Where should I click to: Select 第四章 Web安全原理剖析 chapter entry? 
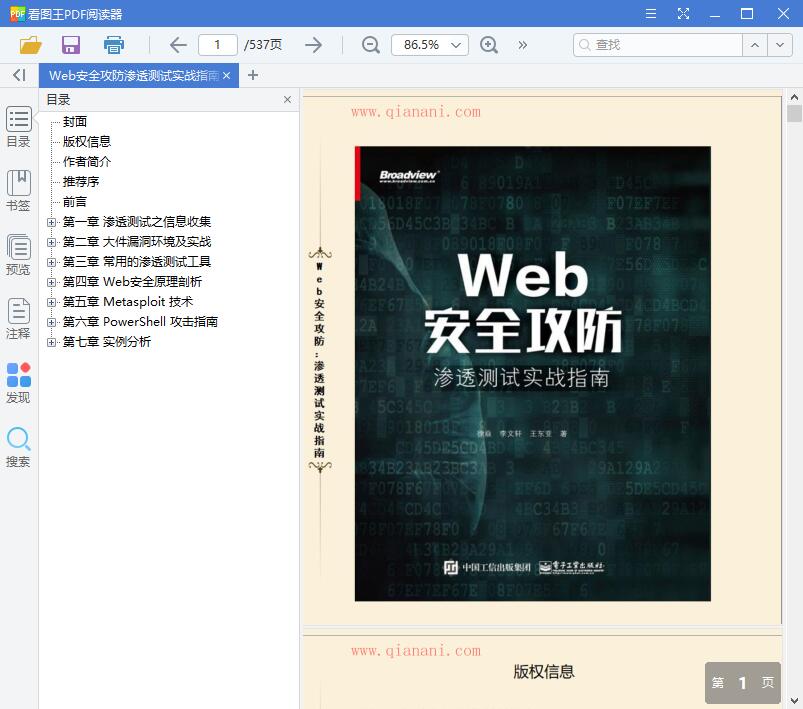[x=132, y=282]
